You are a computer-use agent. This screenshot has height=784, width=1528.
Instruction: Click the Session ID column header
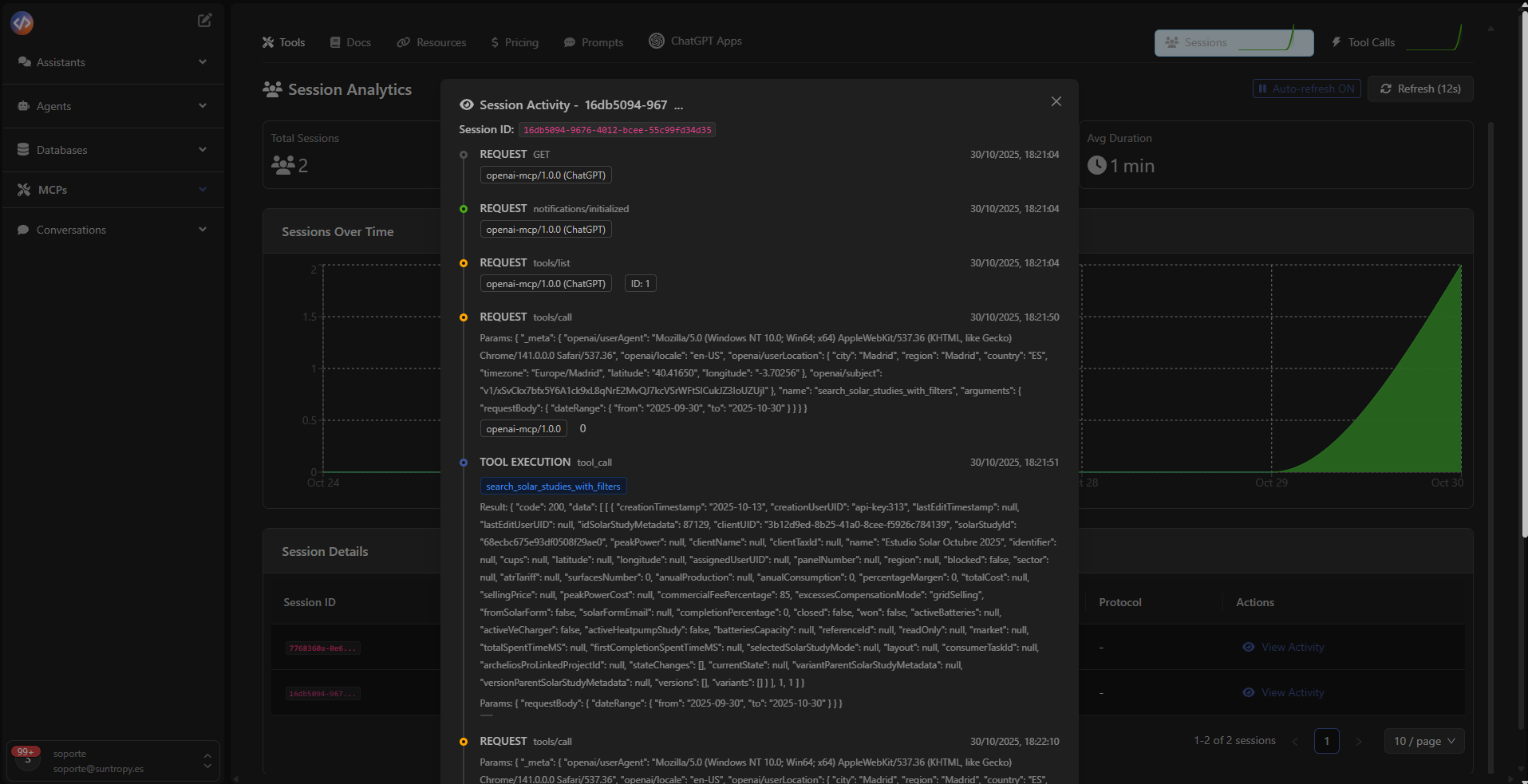point(310,602)
